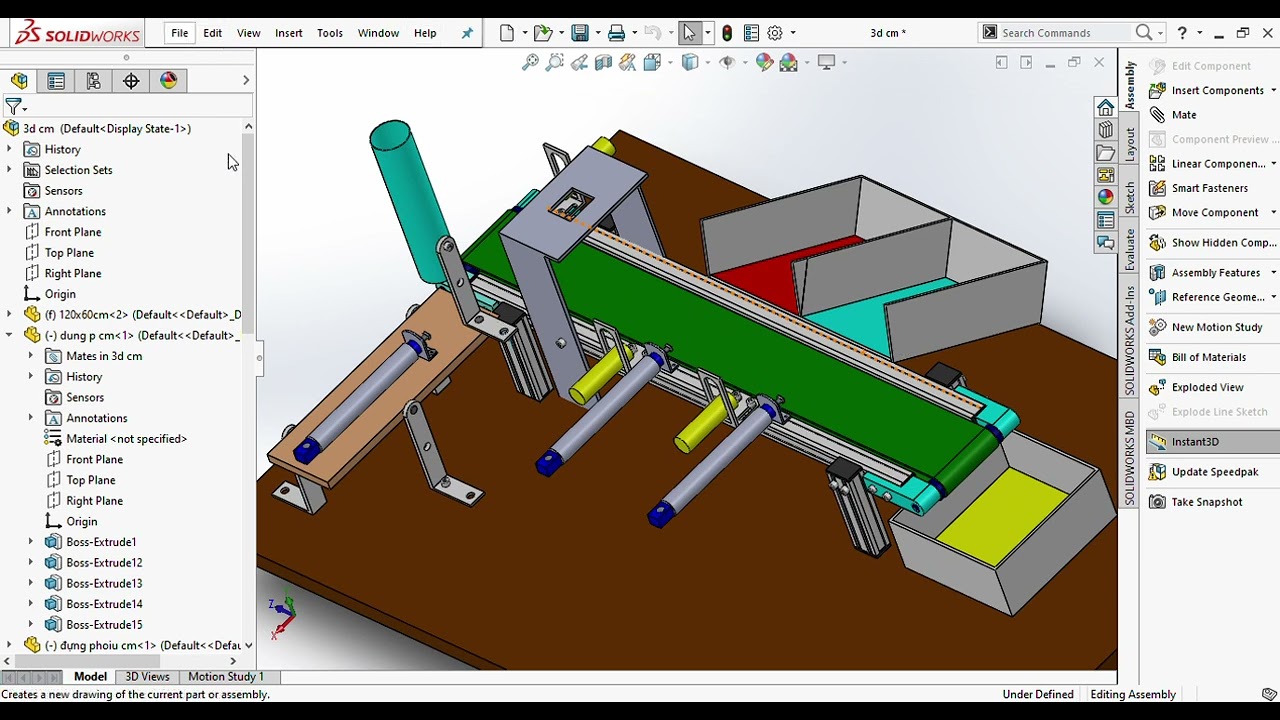Viewport: 1280px width, 720px height.
Task: Click the Edit Appearance color ball icon
Action: click(764, 62)
